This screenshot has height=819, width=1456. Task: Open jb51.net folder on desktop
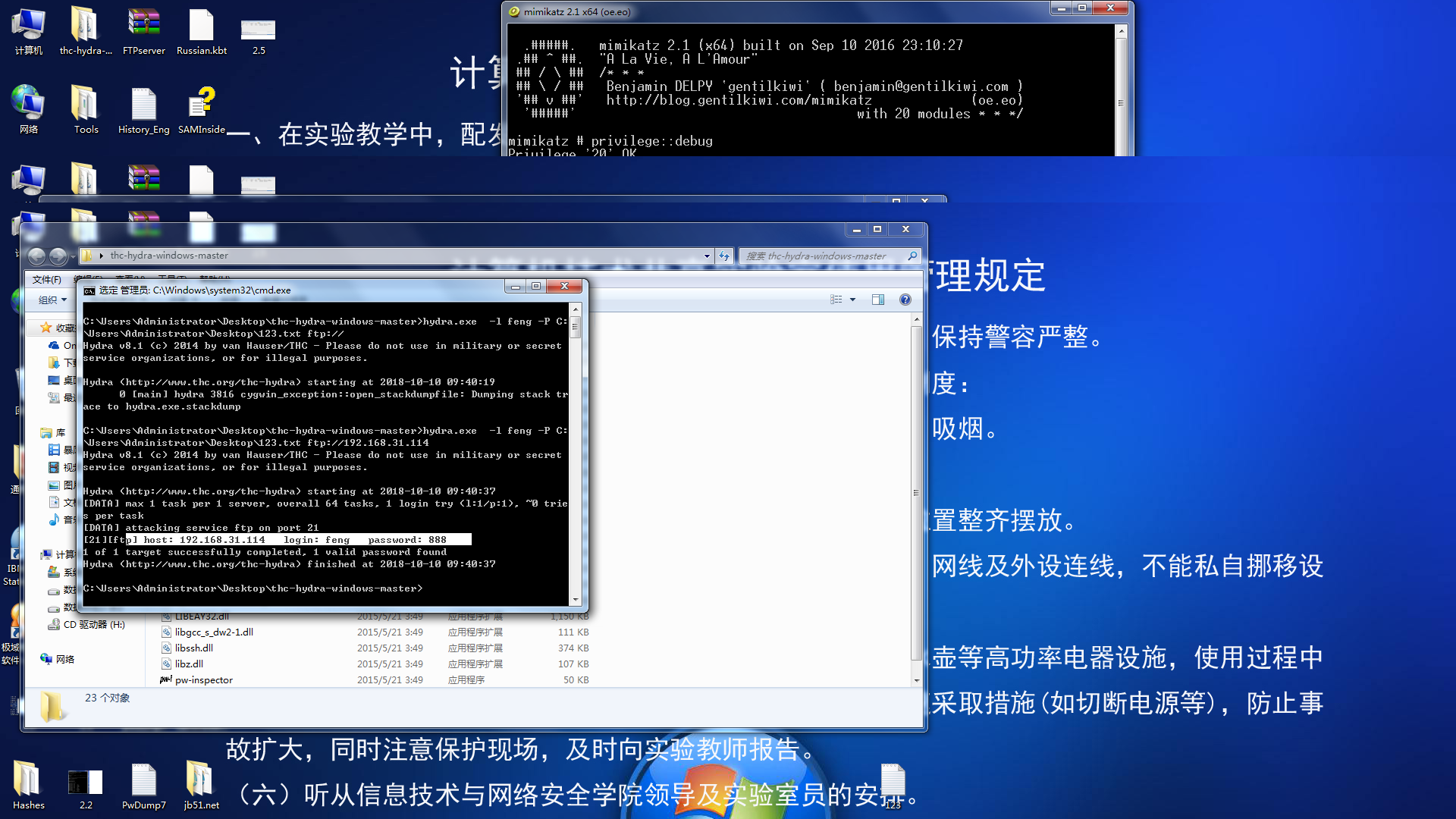coord(202,786)
